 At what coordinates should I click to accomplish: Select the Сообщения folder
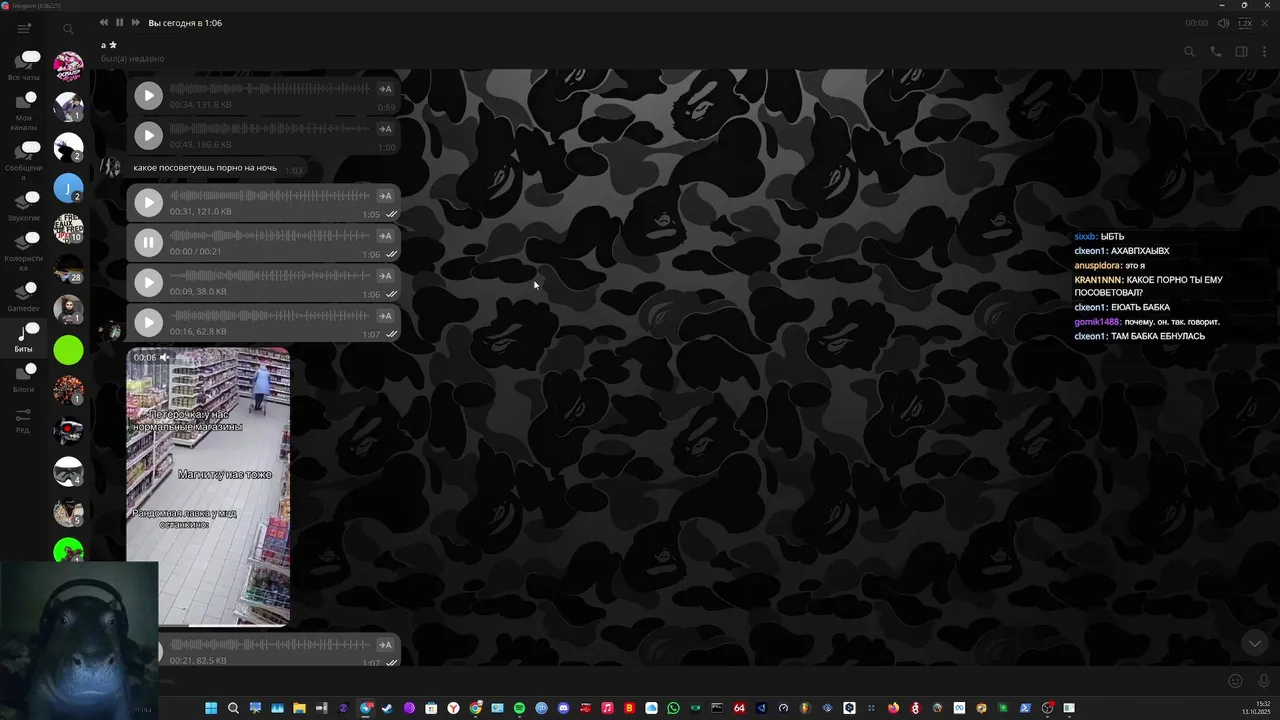pyautogui.click(x=24, y=160)
